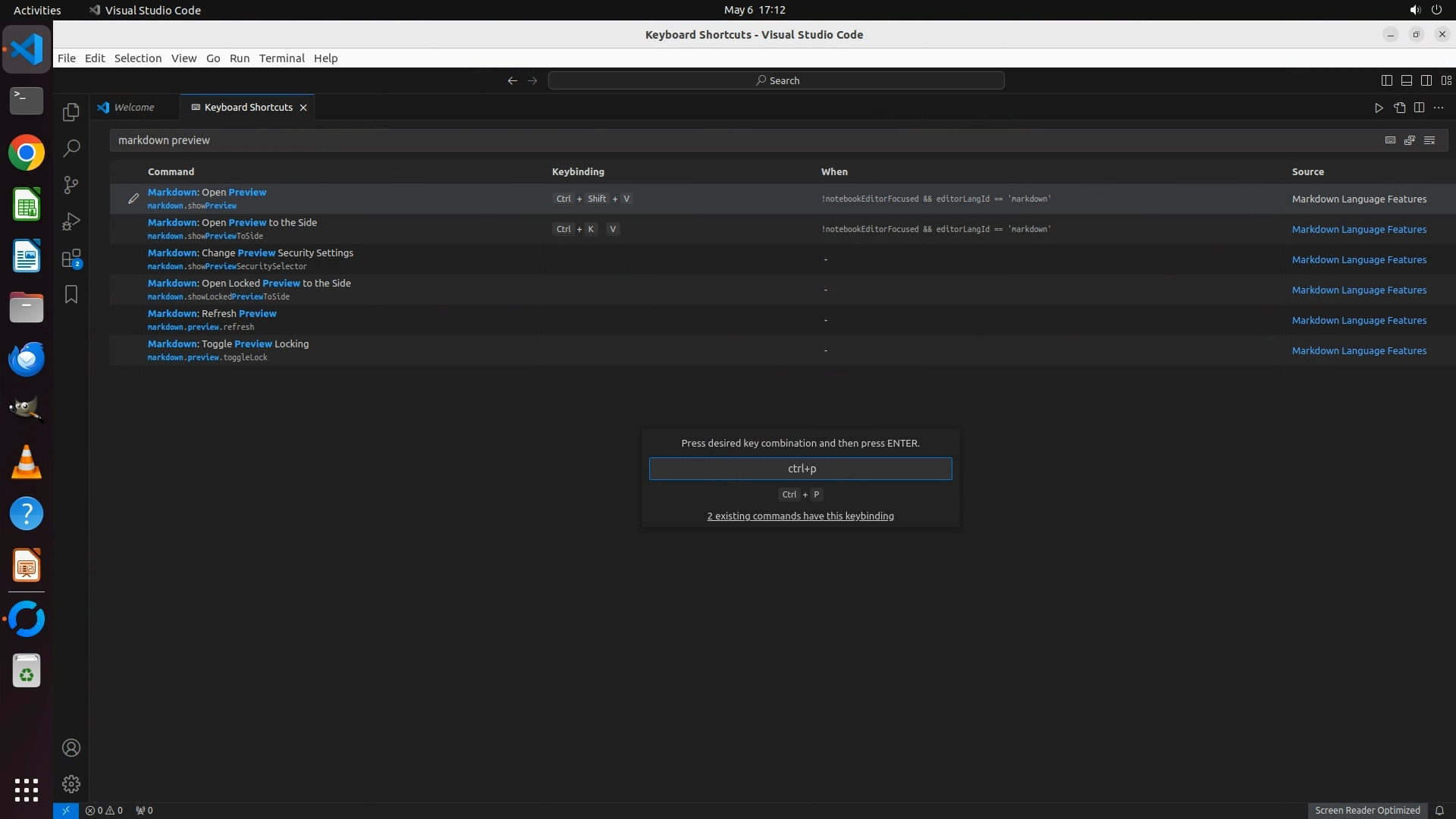Open Run and Debug view

pyautogui.click(x=71, y=221)
